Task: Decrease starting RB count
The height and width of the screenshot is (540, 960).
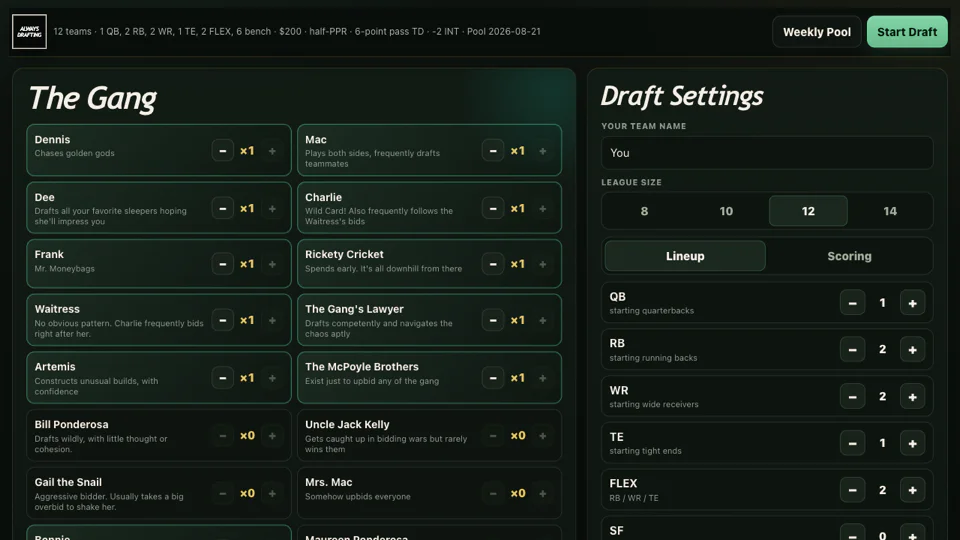Action: (852, 350)
